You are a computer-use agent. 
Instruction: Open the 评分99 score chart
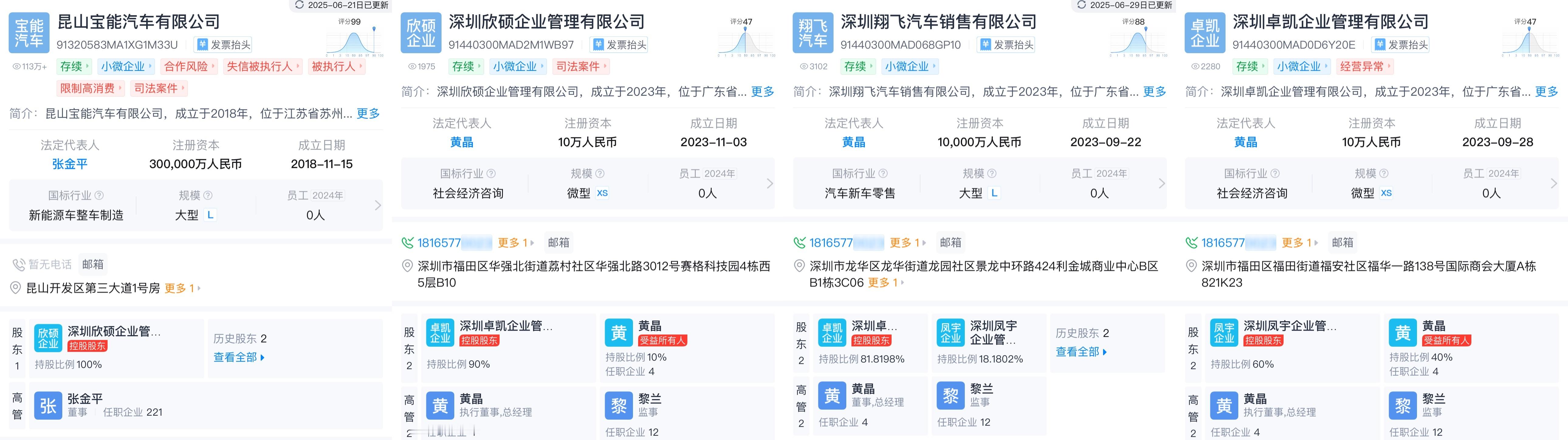click(x=356, y=38)
